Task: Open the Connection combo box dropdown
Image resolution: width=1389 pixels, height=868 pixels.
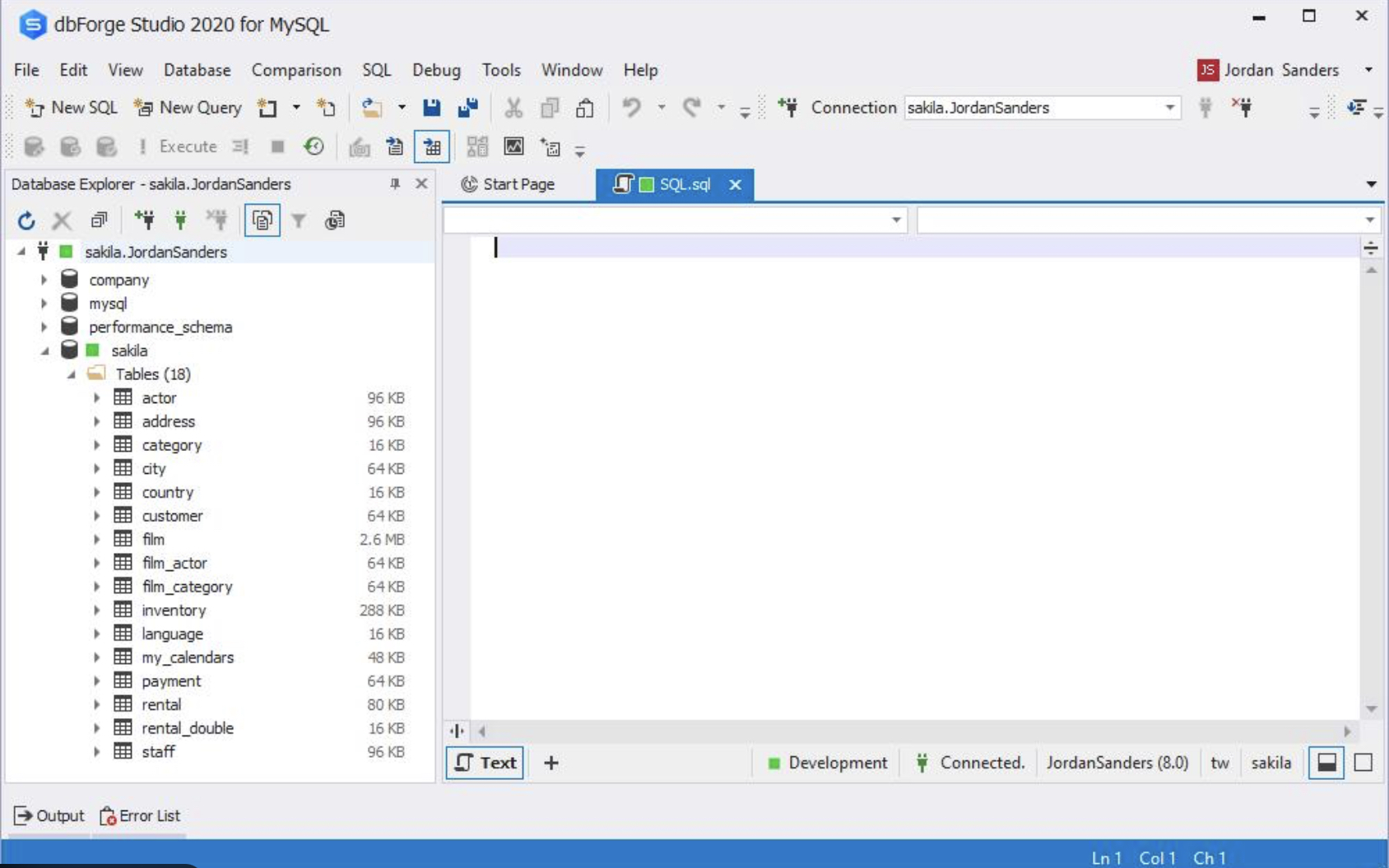Action: pyautogui.click(x=1169, y=107)
